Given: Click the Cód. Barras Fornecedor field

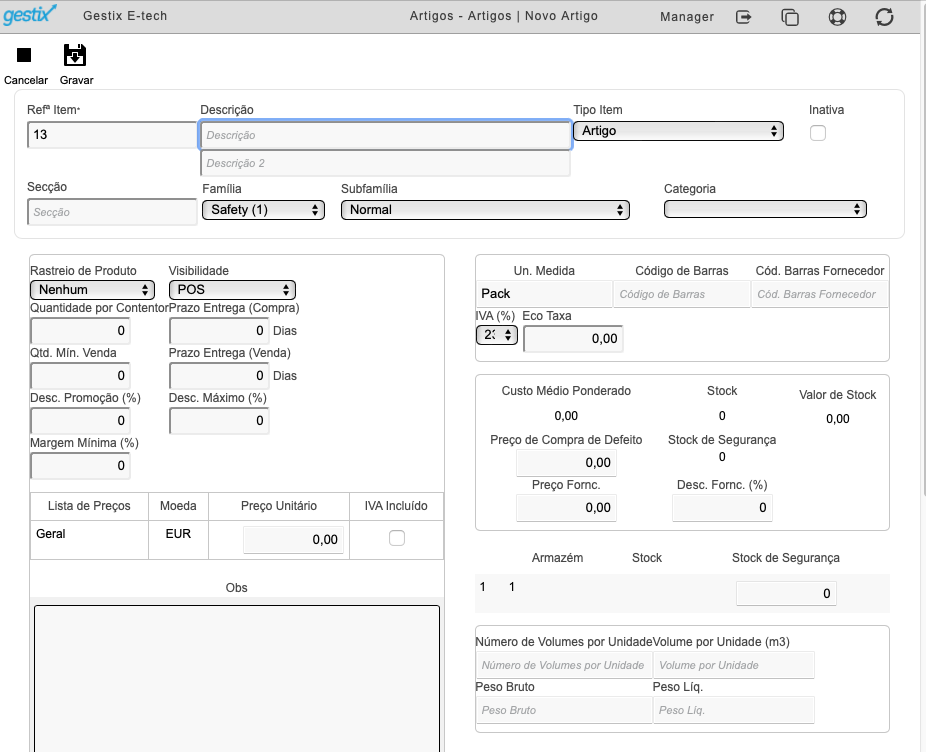Looking at the screenshot, I should [820, 294].
